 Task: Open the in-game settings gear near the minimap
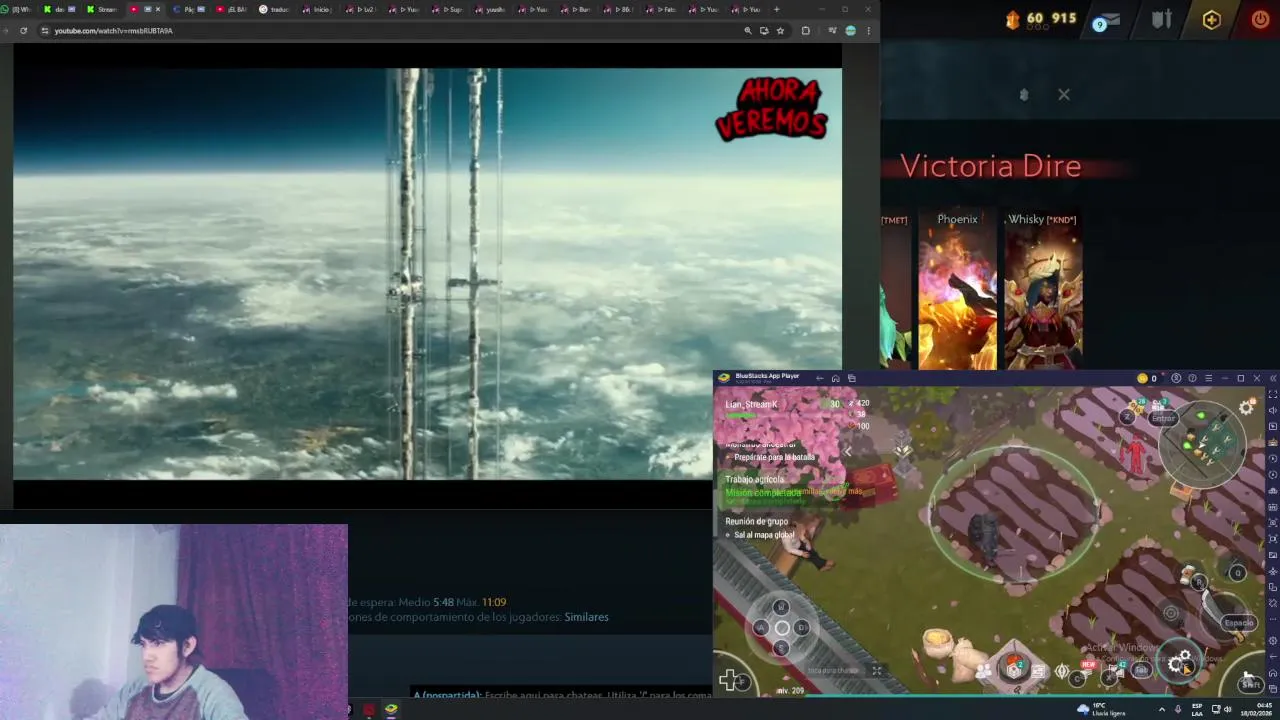pyautogui.click(x=1246, y=407)
